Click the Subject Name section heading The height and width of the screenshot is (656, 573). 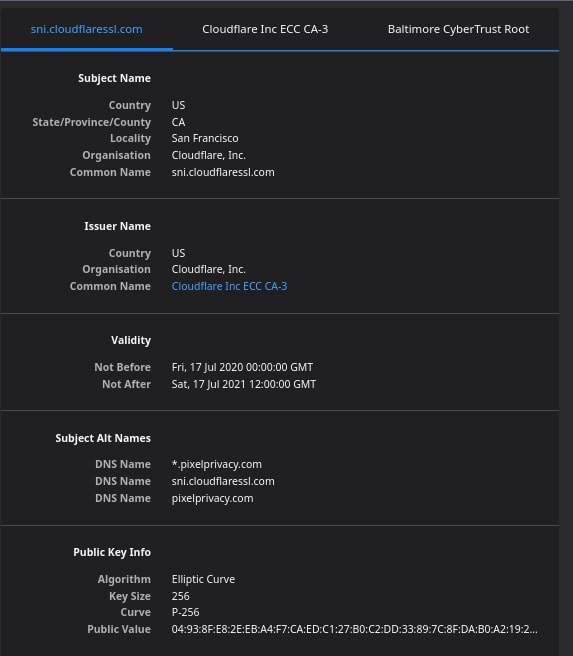pos(114,78)
